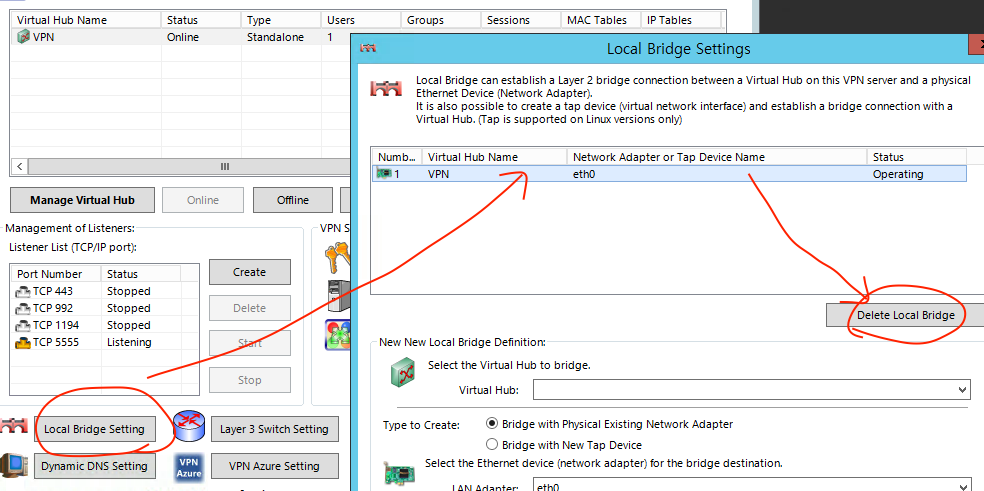
Task: Click the disabled Online button
Action: [203, 200]
